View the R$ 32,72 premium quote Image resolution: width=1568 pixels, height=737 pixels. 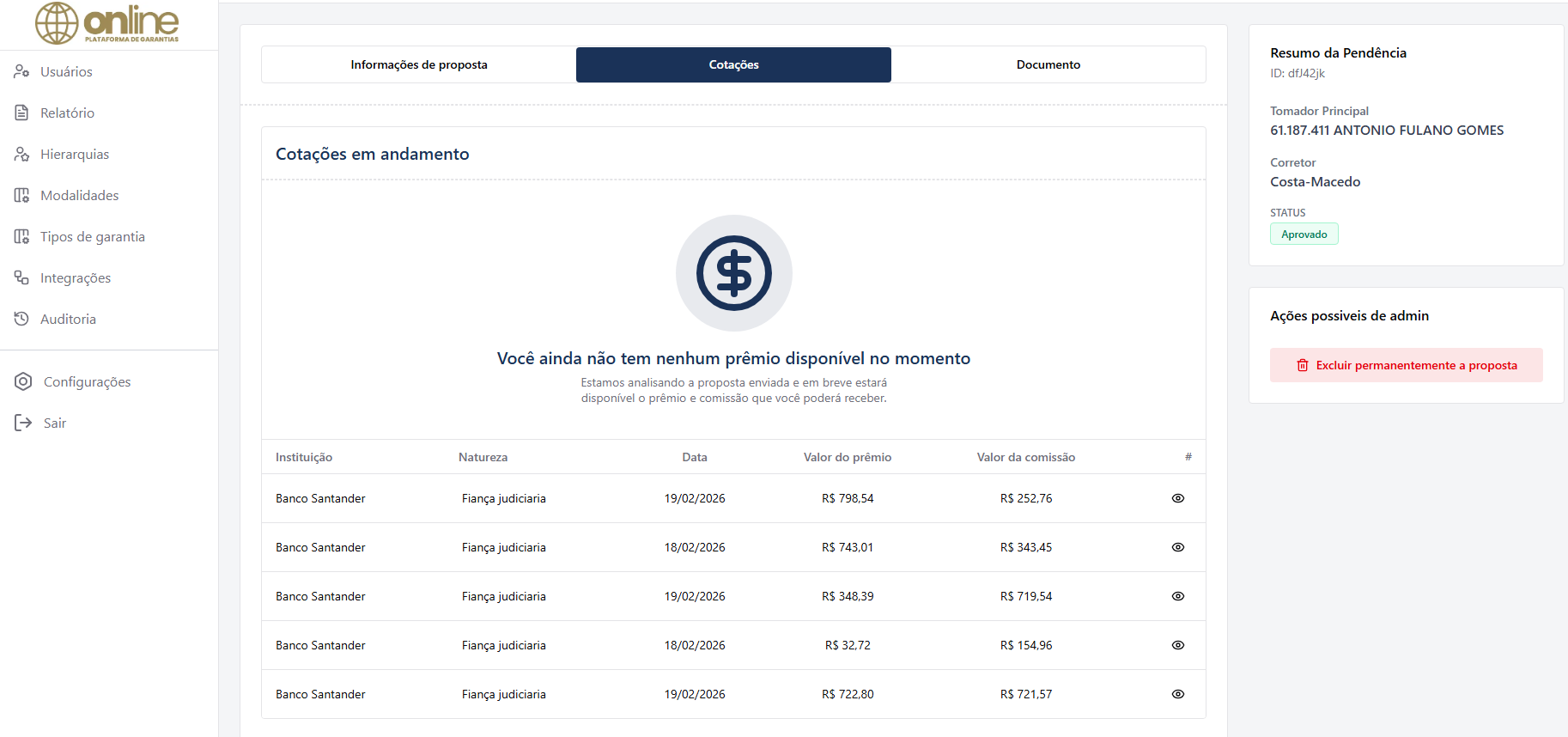coord(1177,645)
